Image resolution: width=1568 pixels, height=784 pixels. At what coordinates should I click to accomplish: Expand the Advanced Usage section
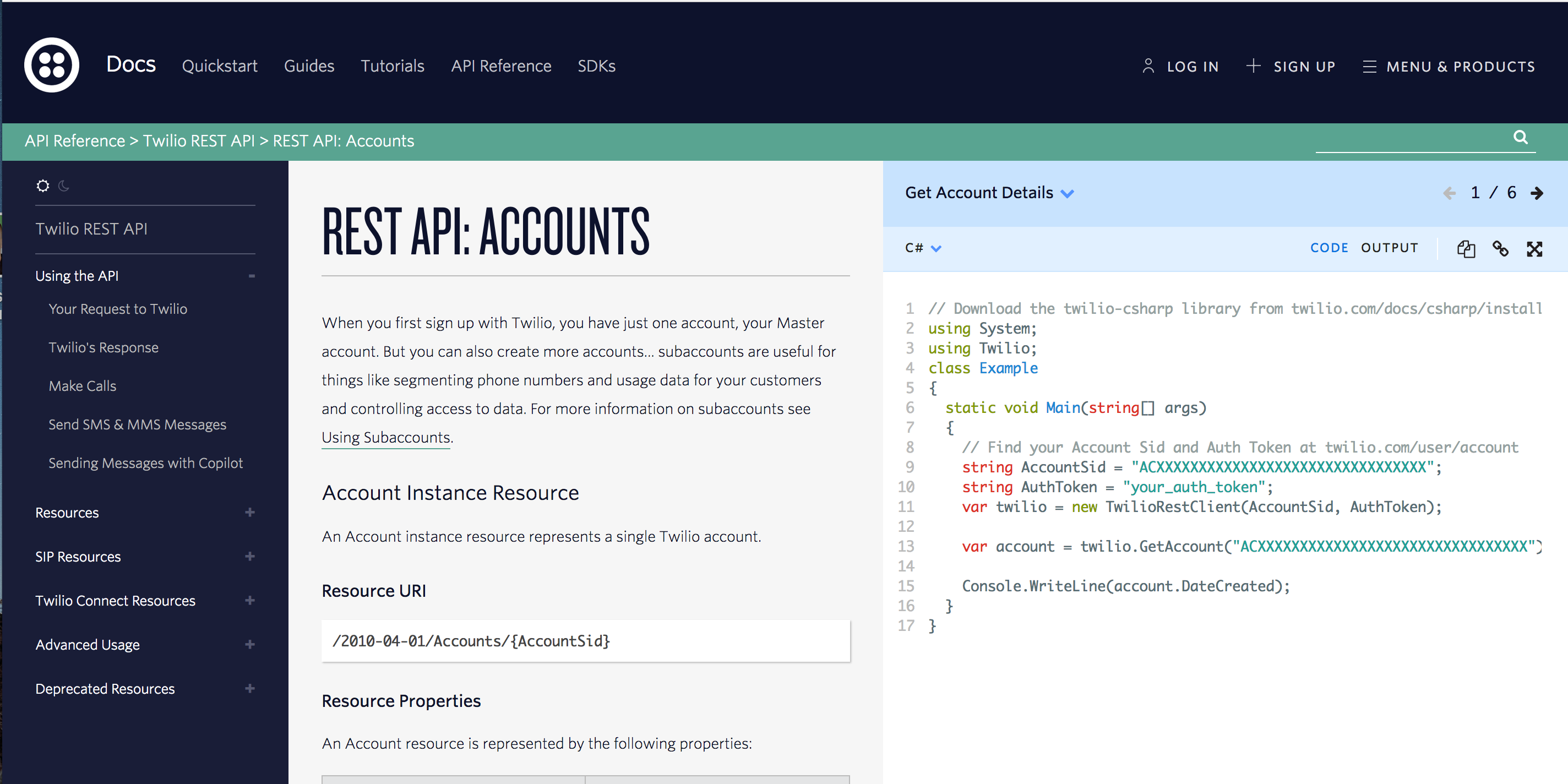coord(249,644)
